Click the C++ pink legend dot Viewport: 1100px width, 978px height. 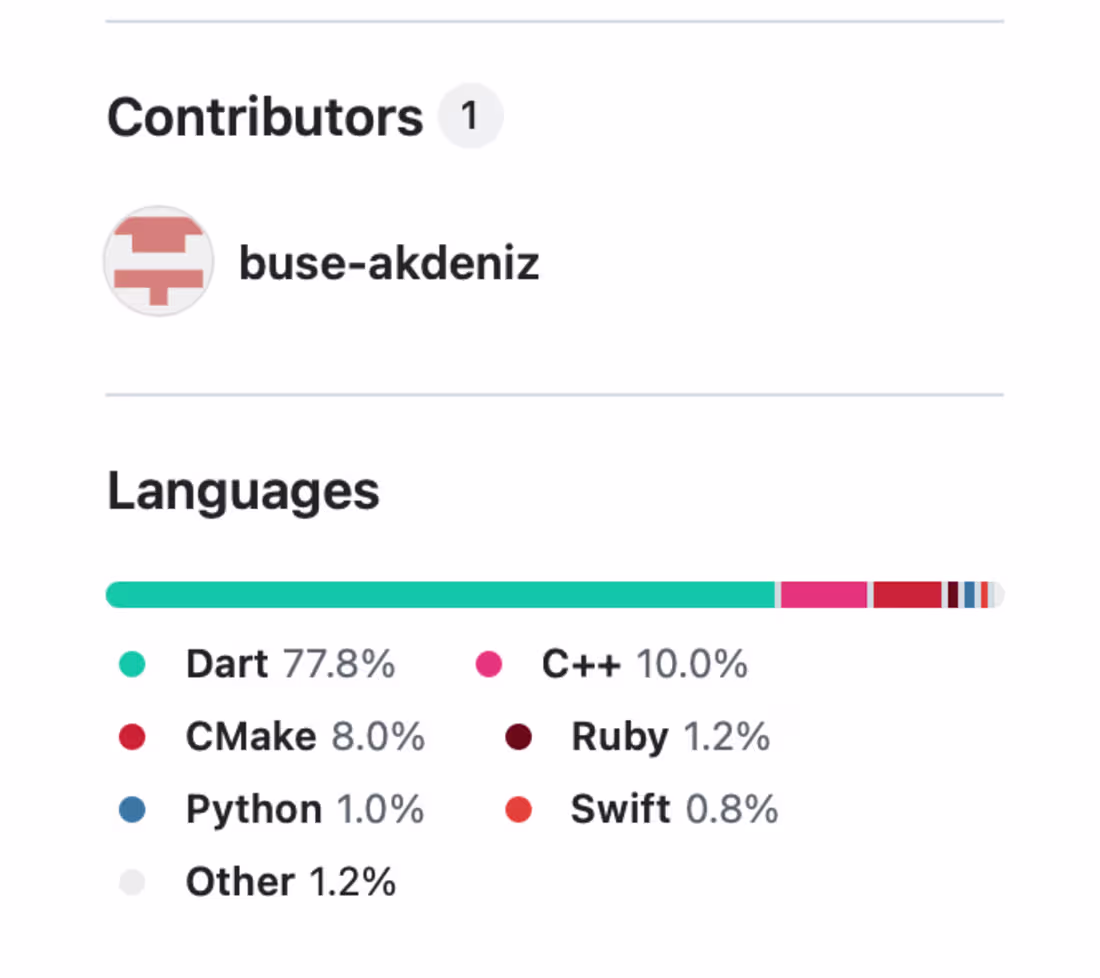488,664
